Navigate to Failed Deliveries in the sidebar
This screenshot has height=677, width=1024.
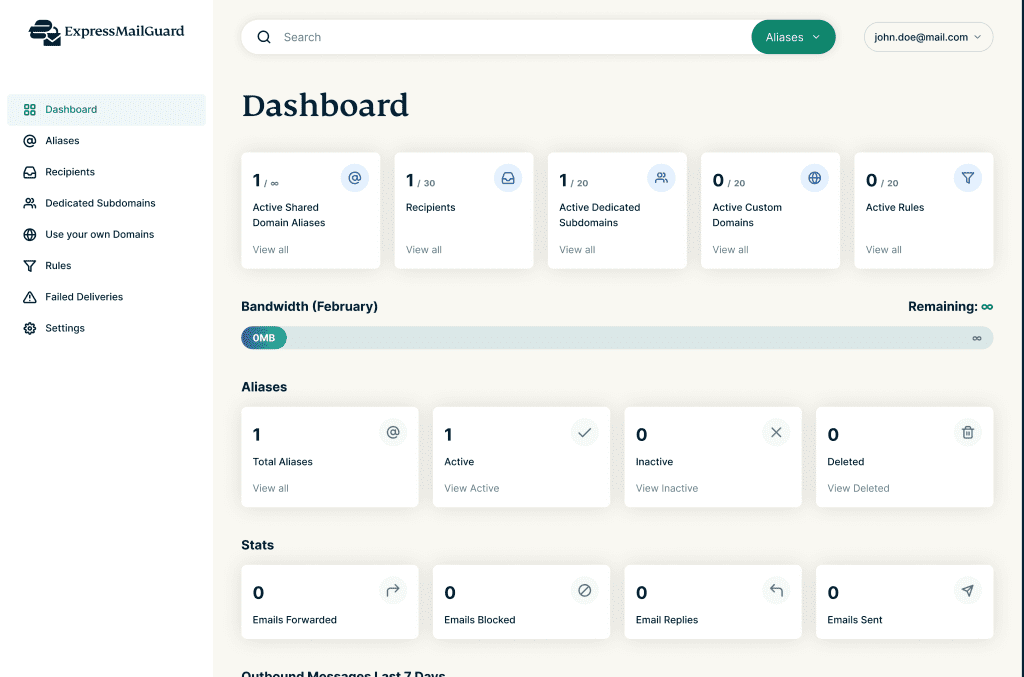coord(84,296)
